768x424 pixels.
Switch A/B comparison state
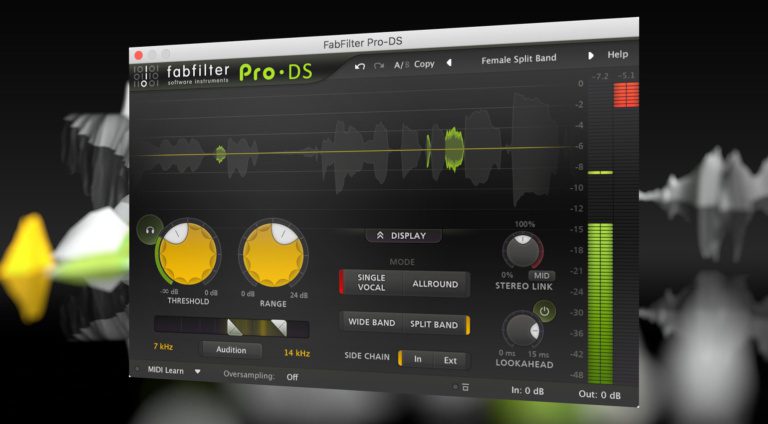point(401,65)
